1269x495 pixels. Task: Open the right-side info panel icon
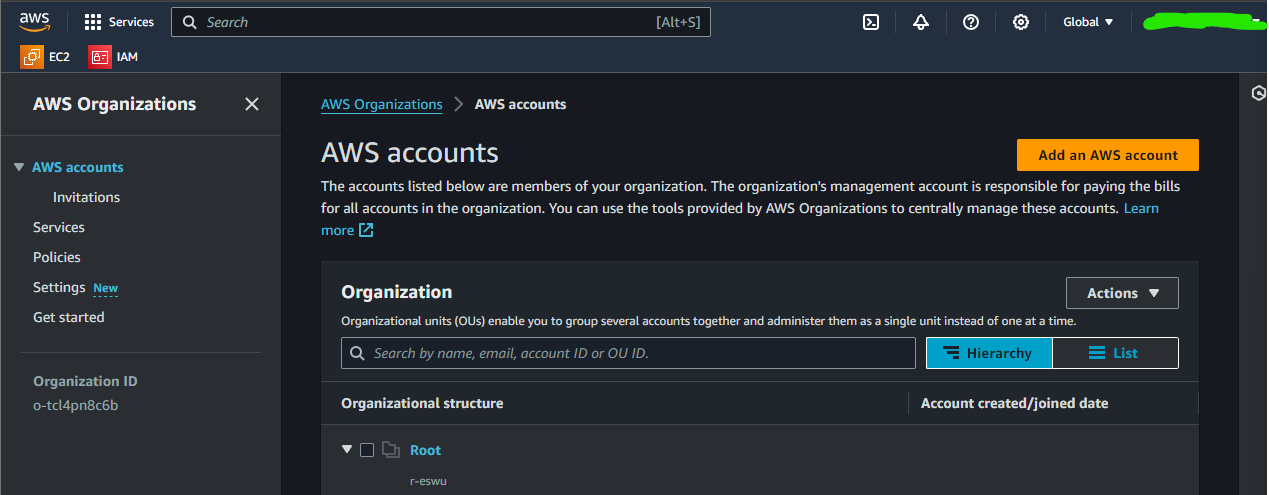click(1259, 93)
